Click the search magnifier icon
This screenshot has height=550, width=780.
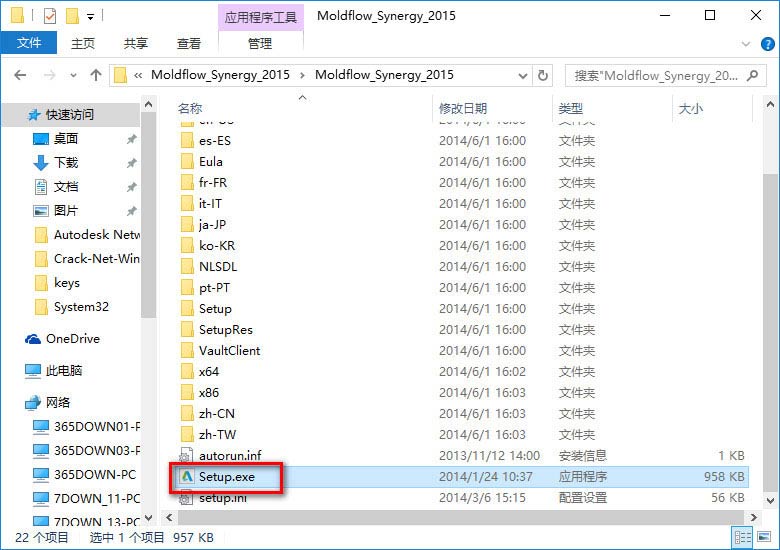(753, 76)
